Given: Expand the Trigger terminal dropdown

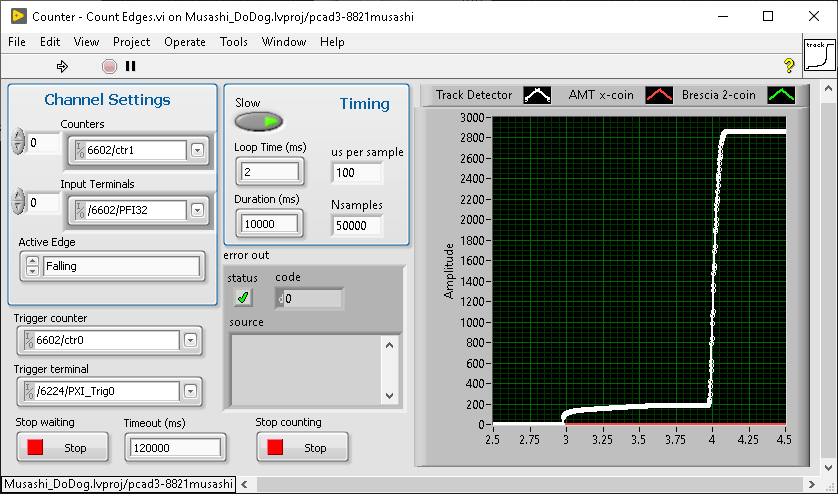Looking at the screenshot, I should [189, 390].
